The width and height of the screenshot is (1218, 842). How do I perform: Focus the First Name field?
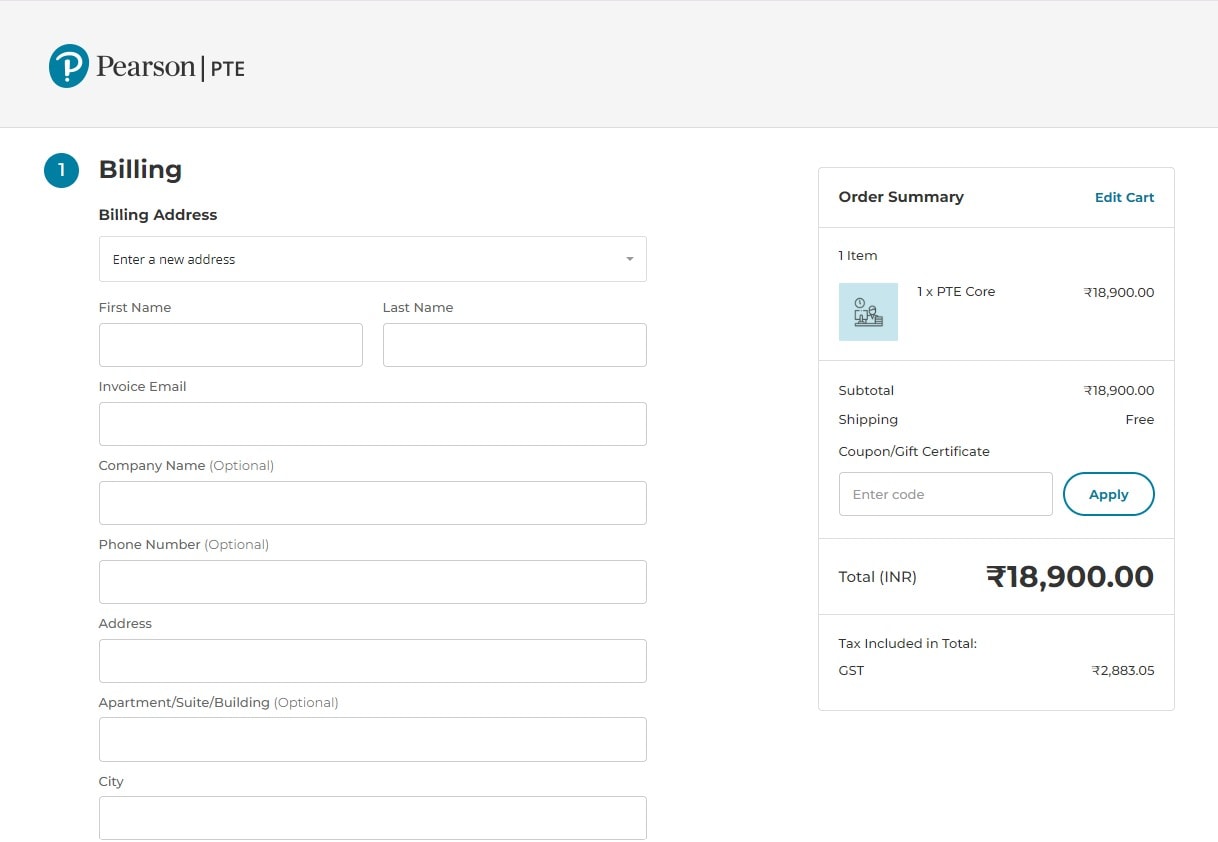tap(231, 345)
